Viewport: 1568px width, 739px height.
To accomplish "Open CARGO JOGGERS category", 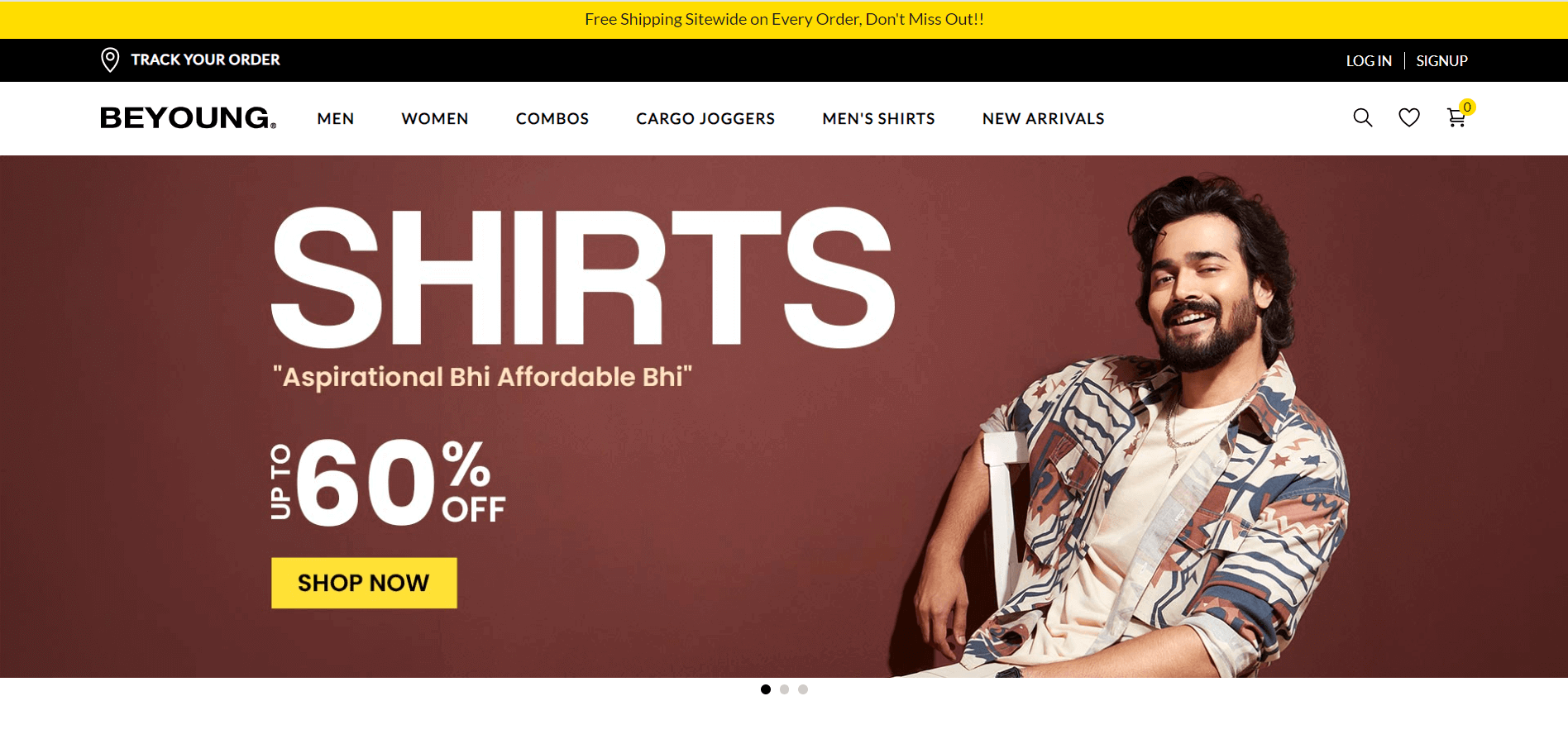I will 705,119.
